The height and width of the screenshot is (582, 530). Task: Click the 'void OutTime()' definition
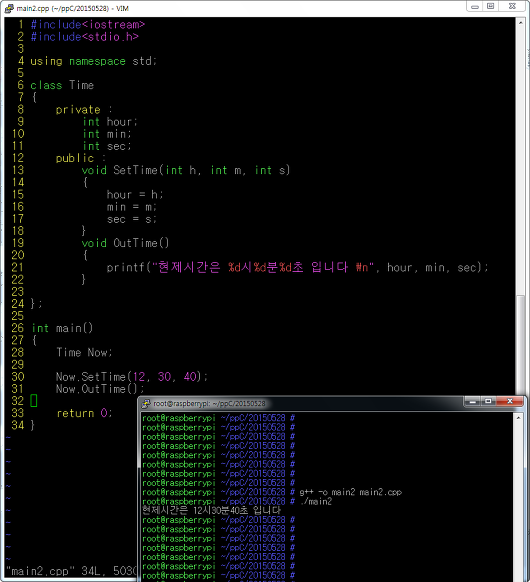click(x=125, y=243)
